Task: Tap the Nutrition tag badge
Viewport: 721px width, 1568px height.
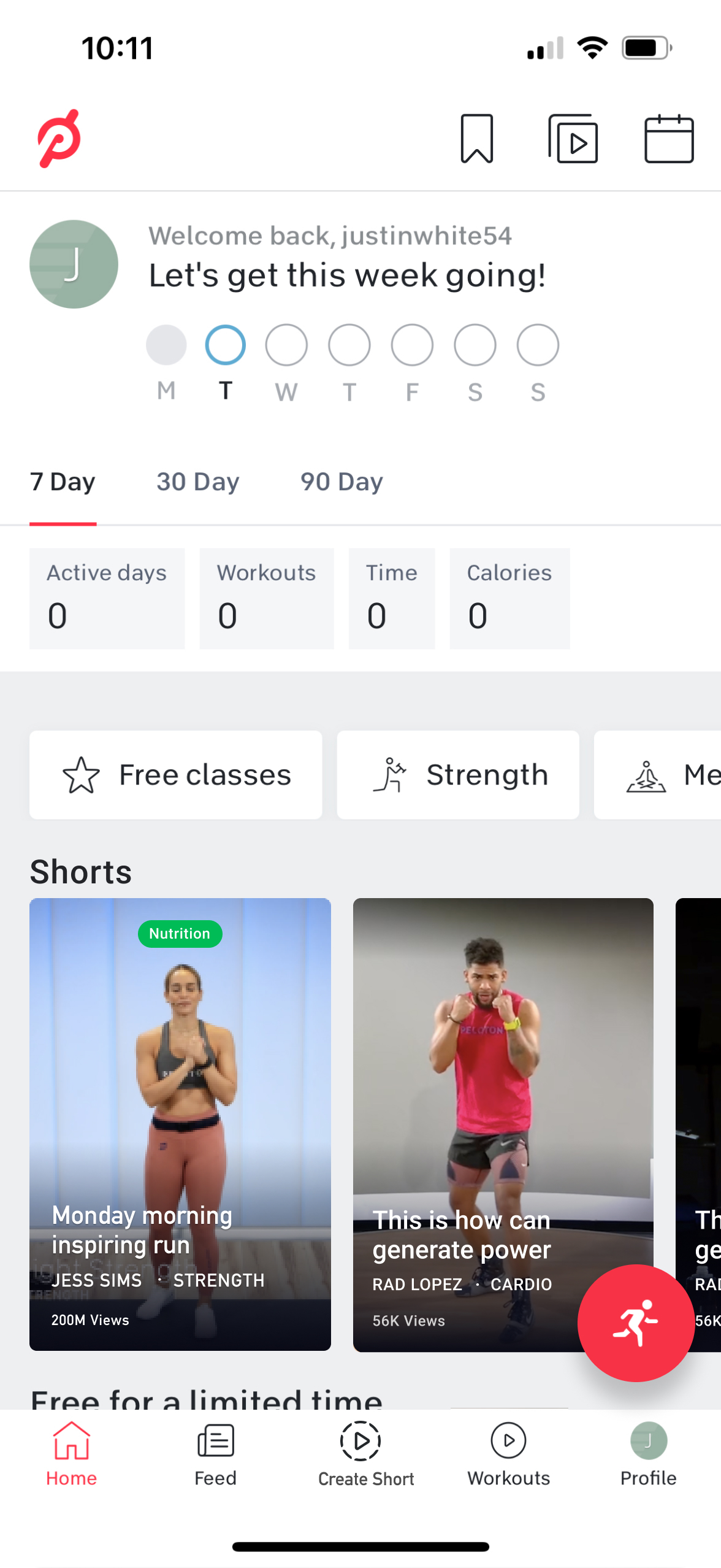Action: pyautogui.click(x=180, y=933)
